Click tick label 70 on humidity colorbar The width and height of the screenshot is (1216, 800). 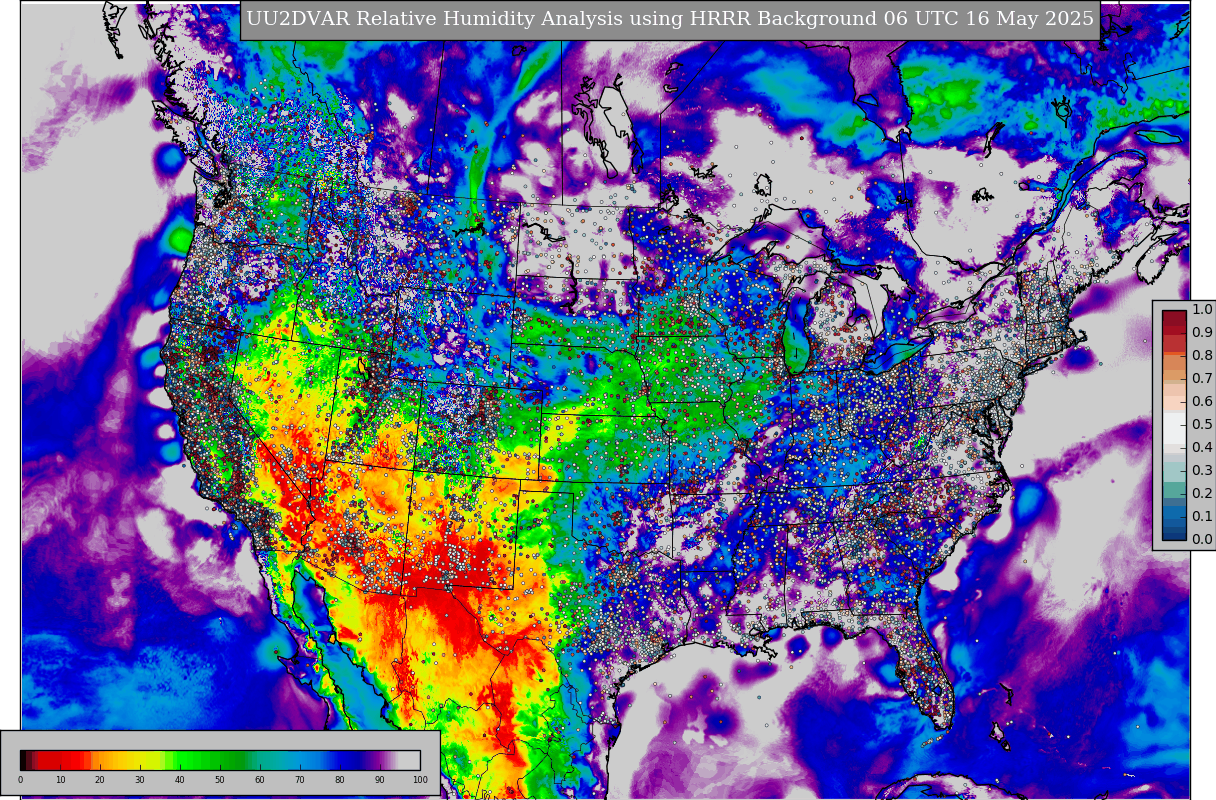pyautogui.click(x=300, y=780)
